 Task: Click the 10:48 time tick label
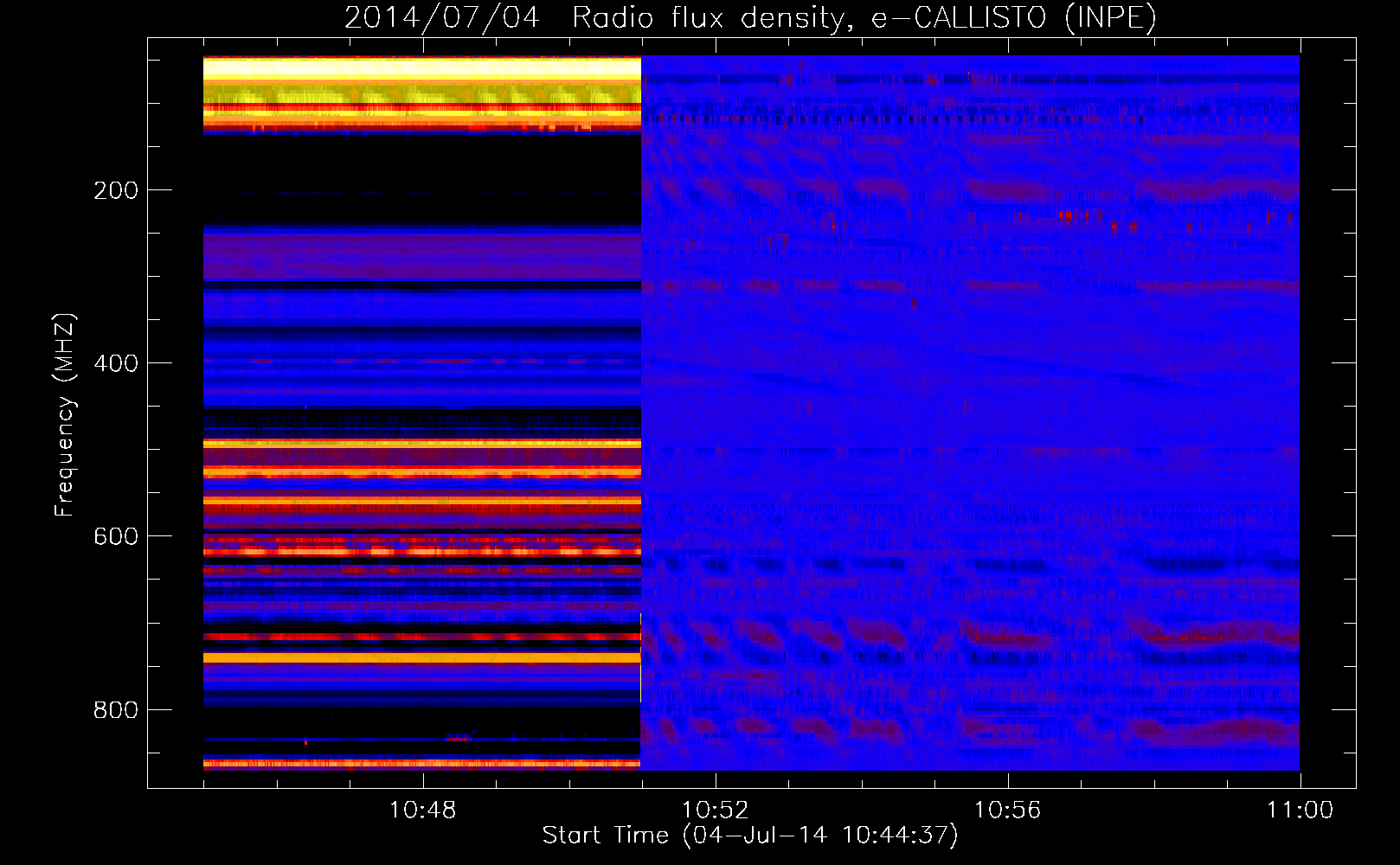[x=422, y=811]
